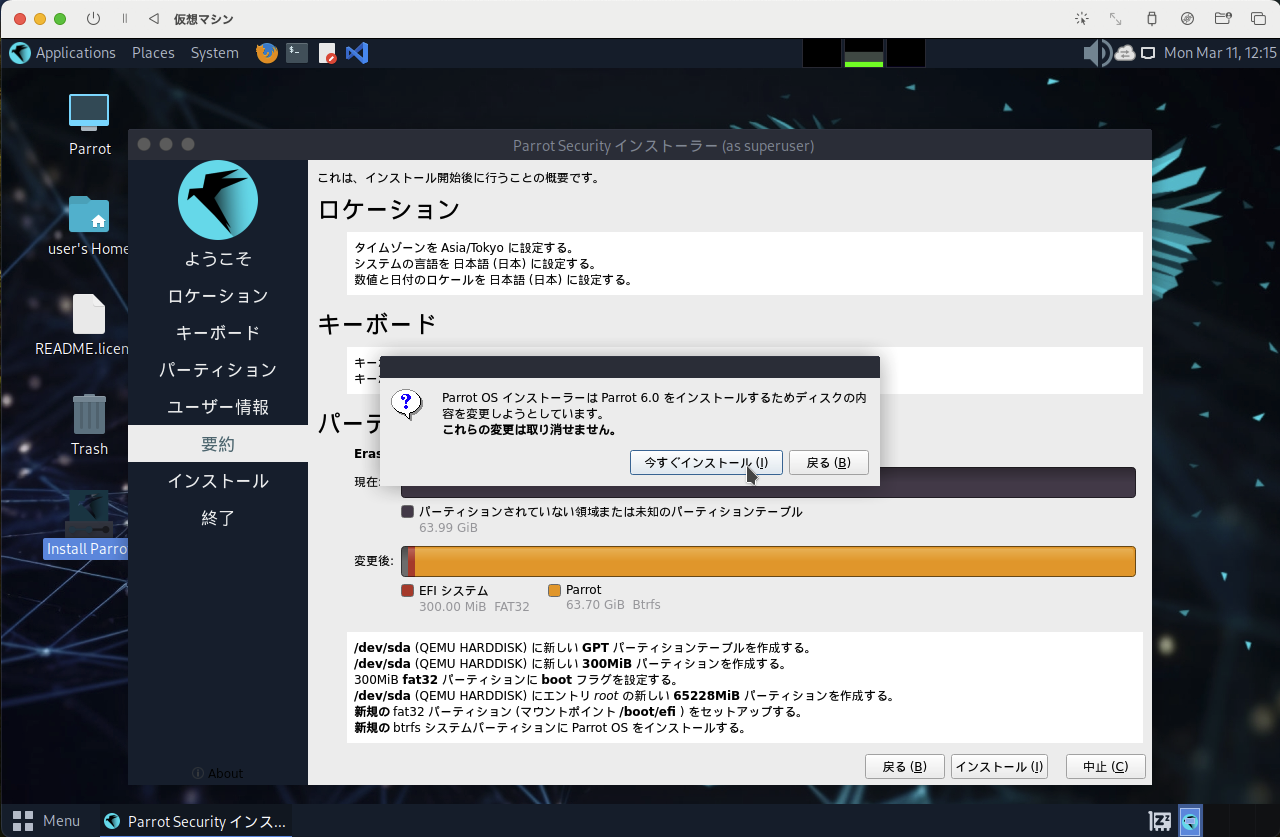Open the Places menu
Image resolution: width=1280 pixels, height=837 pixels.
(153, 53)
